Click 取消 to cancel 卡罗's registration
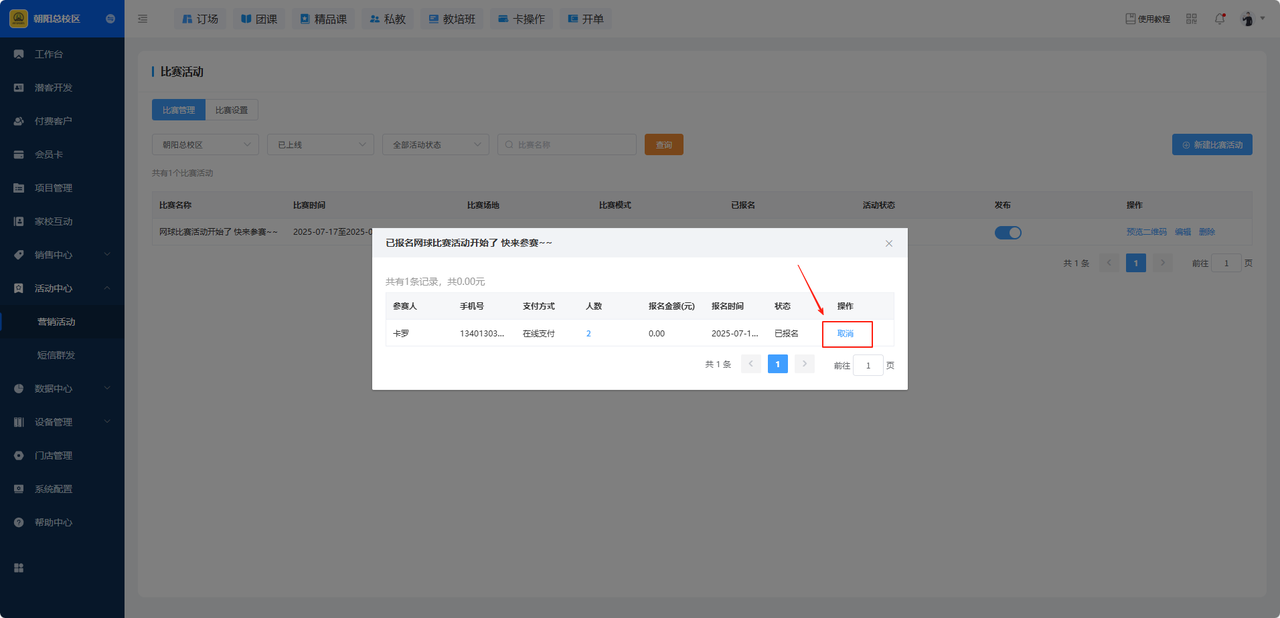Viewport: 1280px width, 618px height. pyautogui.click(x=846, y=333)
